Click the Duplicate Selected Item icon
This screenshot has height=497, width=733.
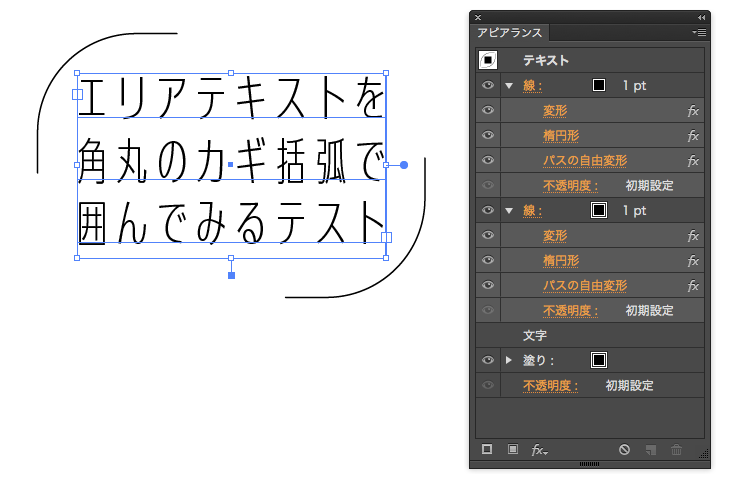tap(650, 450)
